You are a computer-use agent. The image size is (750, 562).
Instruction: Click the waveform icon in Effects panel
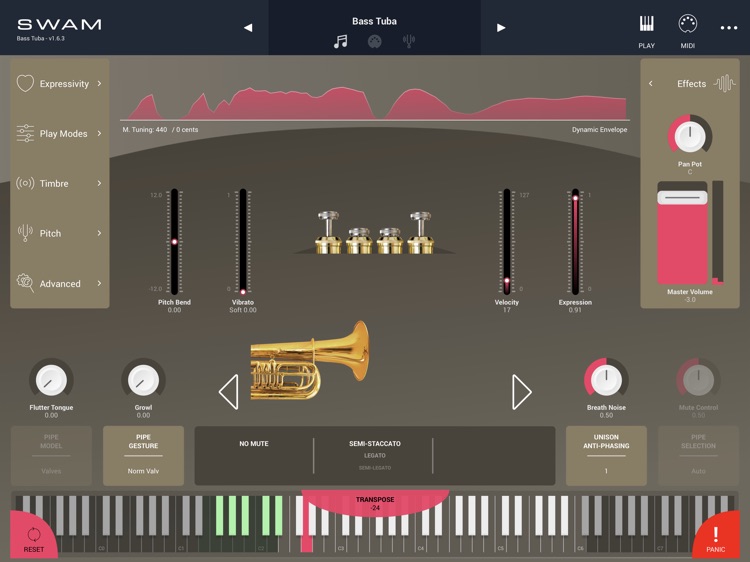click(x=725, y=83)
